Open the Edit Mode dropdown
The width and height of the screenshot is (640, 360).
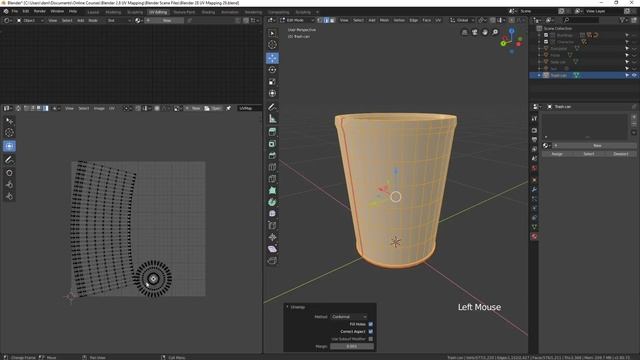click(x=297, y=20)
